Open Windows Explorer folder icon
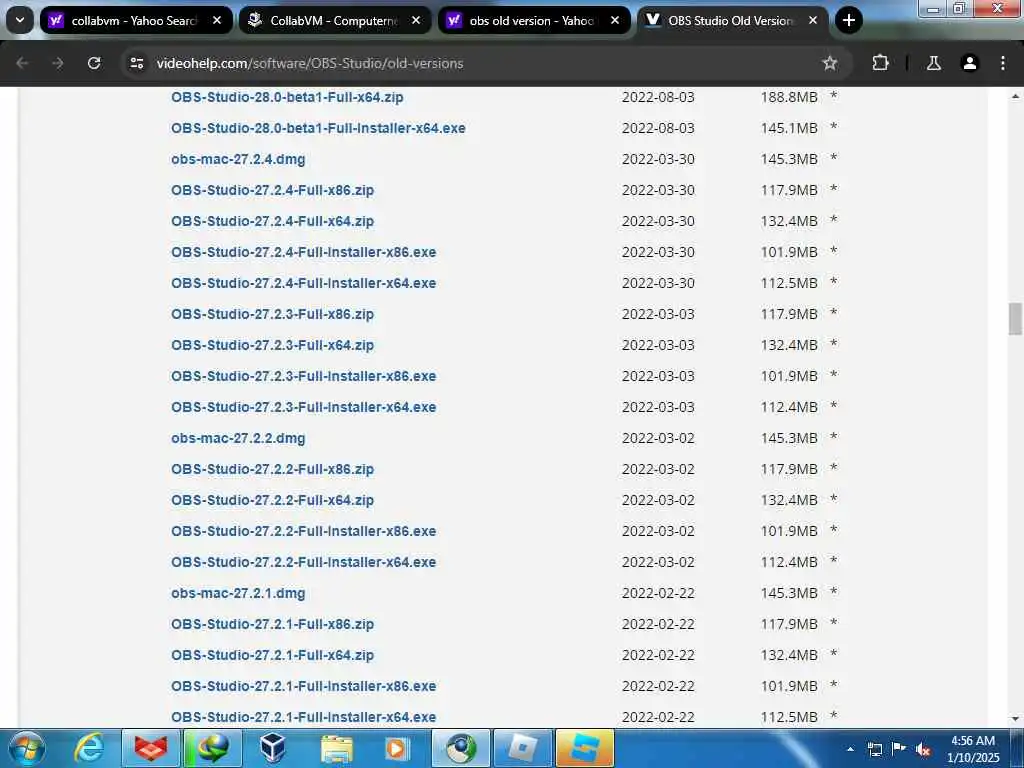 click(336, 748)
